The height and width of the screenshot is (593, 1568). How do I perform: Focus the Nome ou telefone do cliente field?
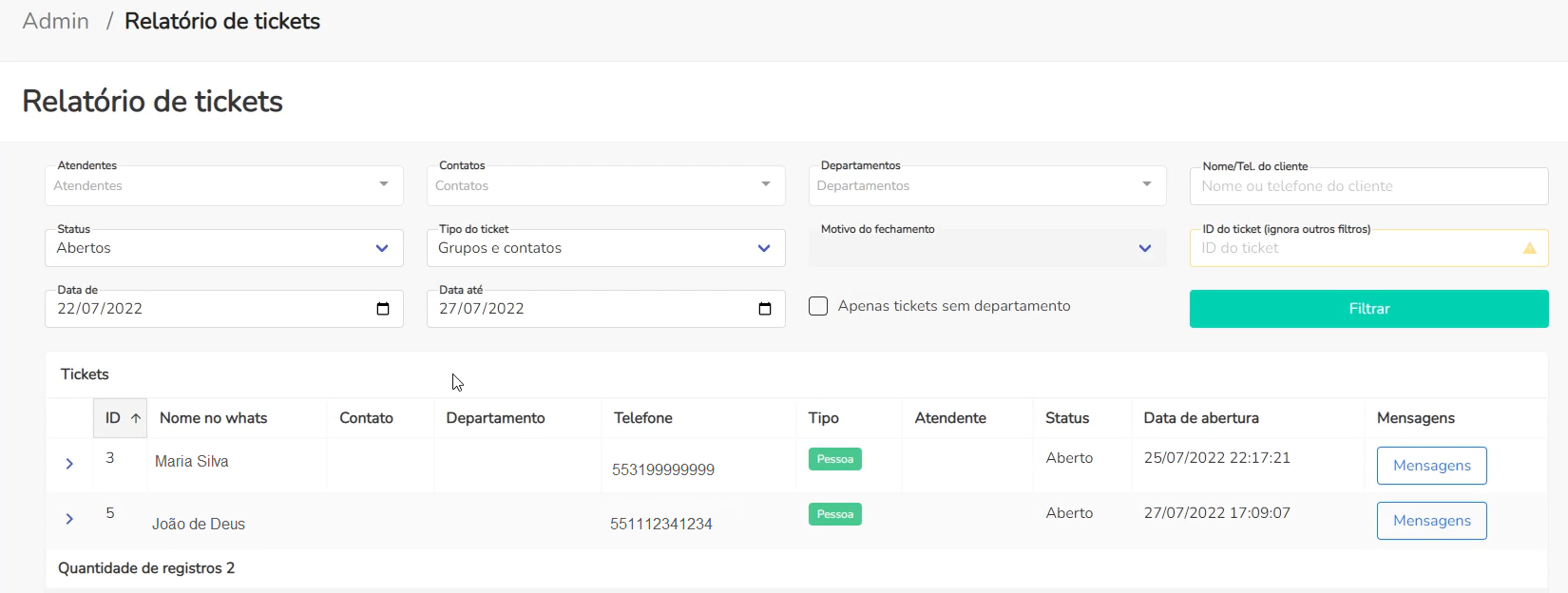(1368, 186)
